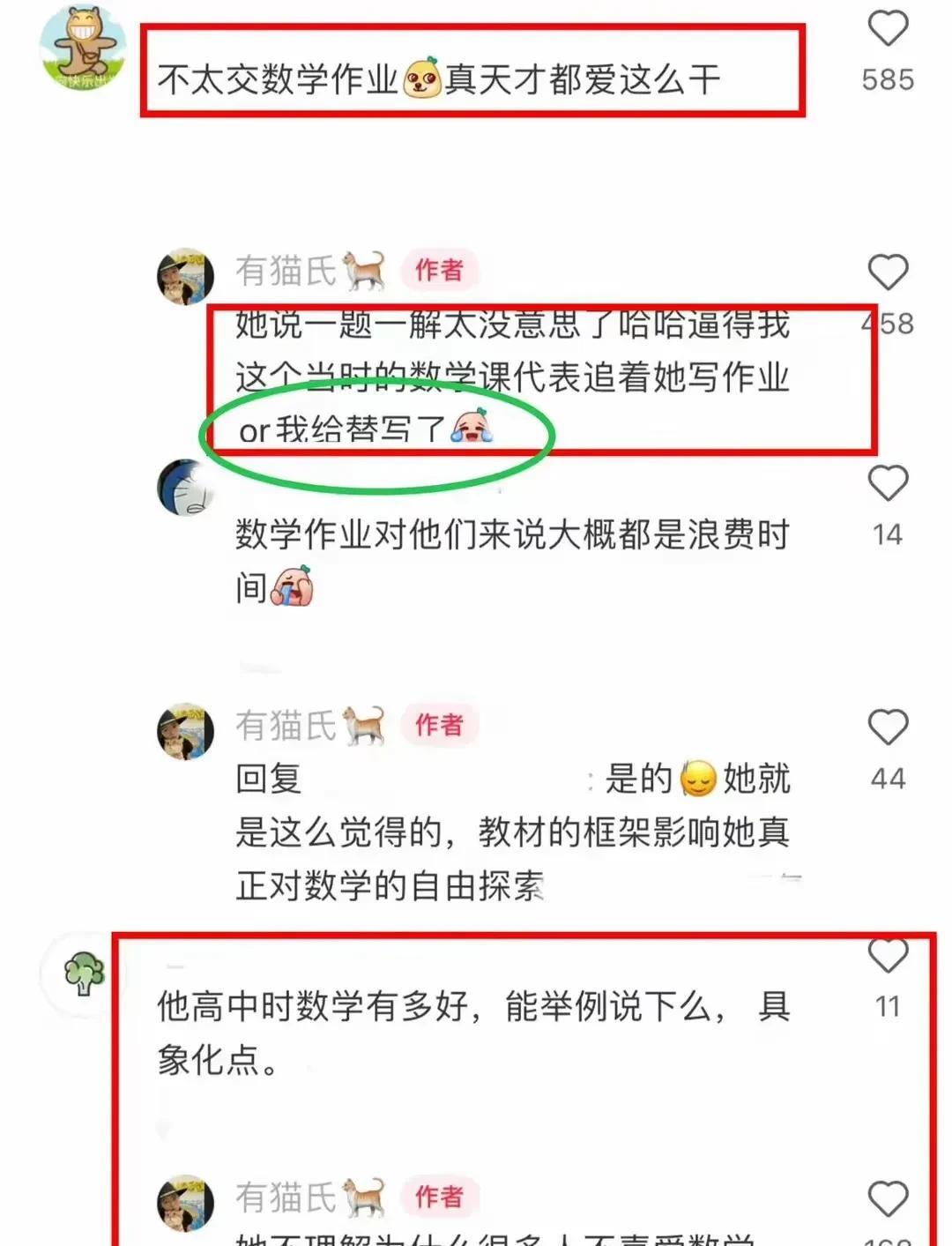This screenshot has width=952, height=1246.
Task: Reply to comment 他高中时数学有多好
Action: pyautogui.click(x=473, y=1032)
